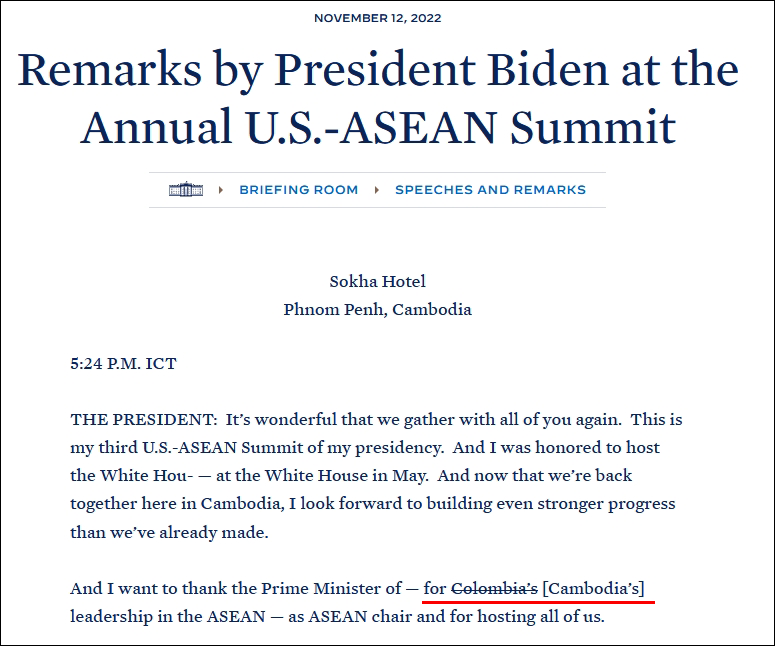The width and height of the screenshot is (775, 646).
Task: Click the bracketed correction '[Cambodia's]'
Action: (x=594, y=589)
